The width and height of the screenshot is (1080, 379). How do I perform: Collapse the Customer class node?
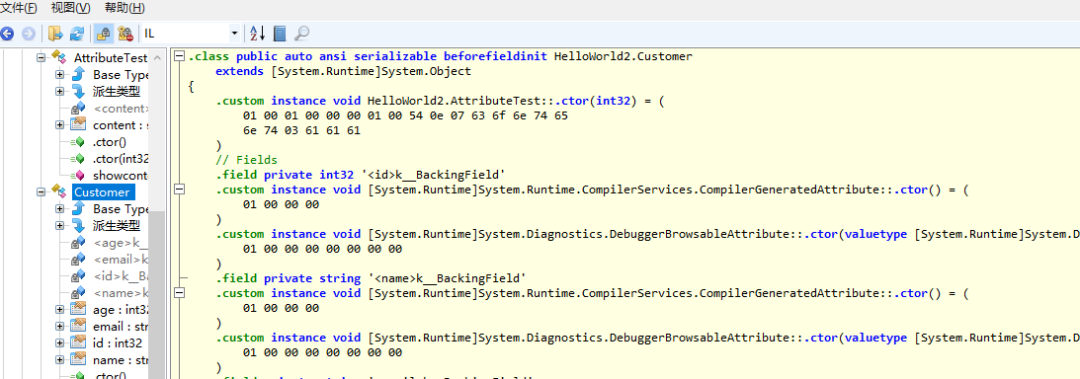coord(41,192)
